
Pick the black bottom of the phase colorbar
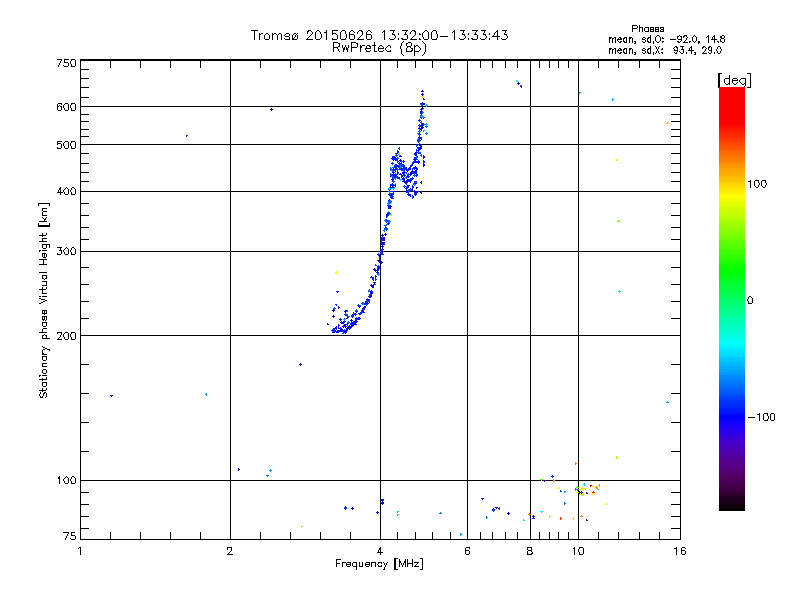[732, 503]
